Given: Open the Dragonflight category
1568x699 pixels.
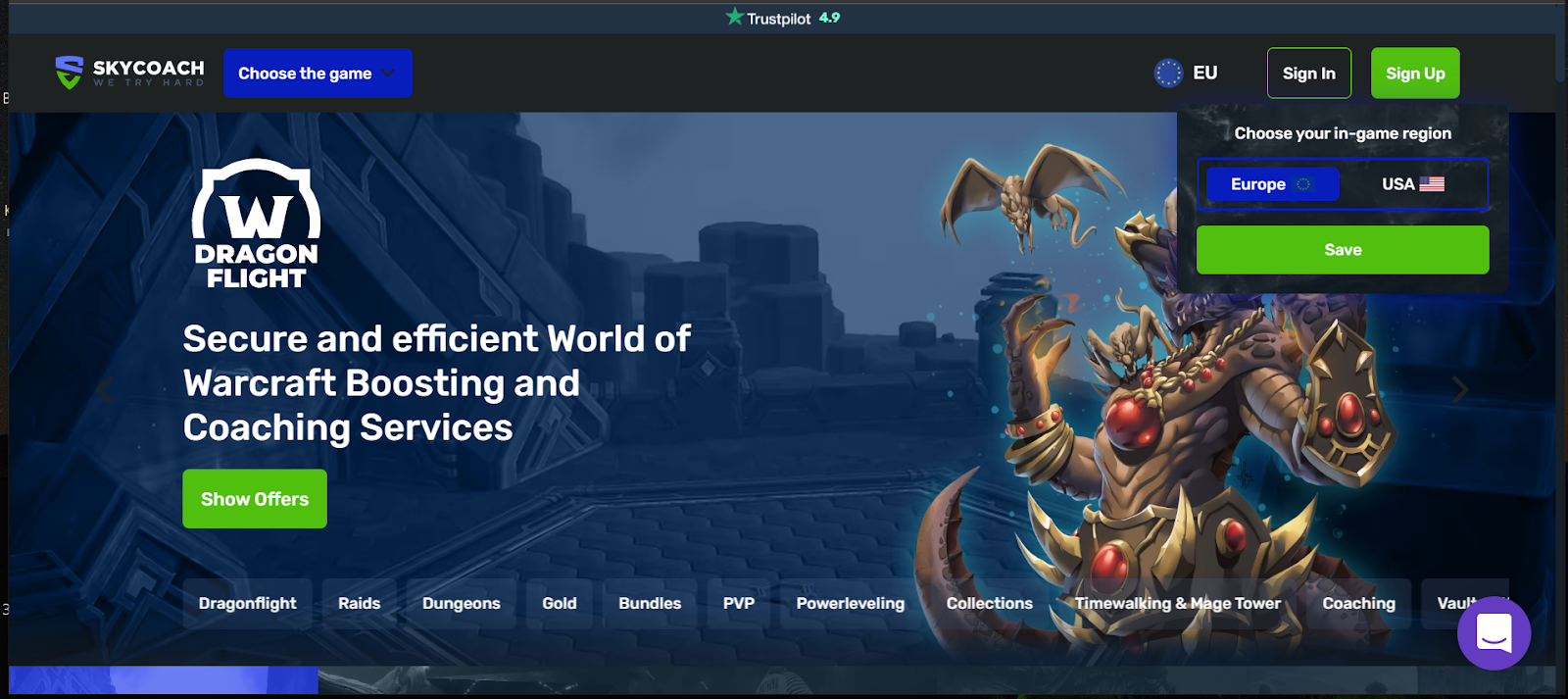Looking at the screenshot, I should coord(248,604).
